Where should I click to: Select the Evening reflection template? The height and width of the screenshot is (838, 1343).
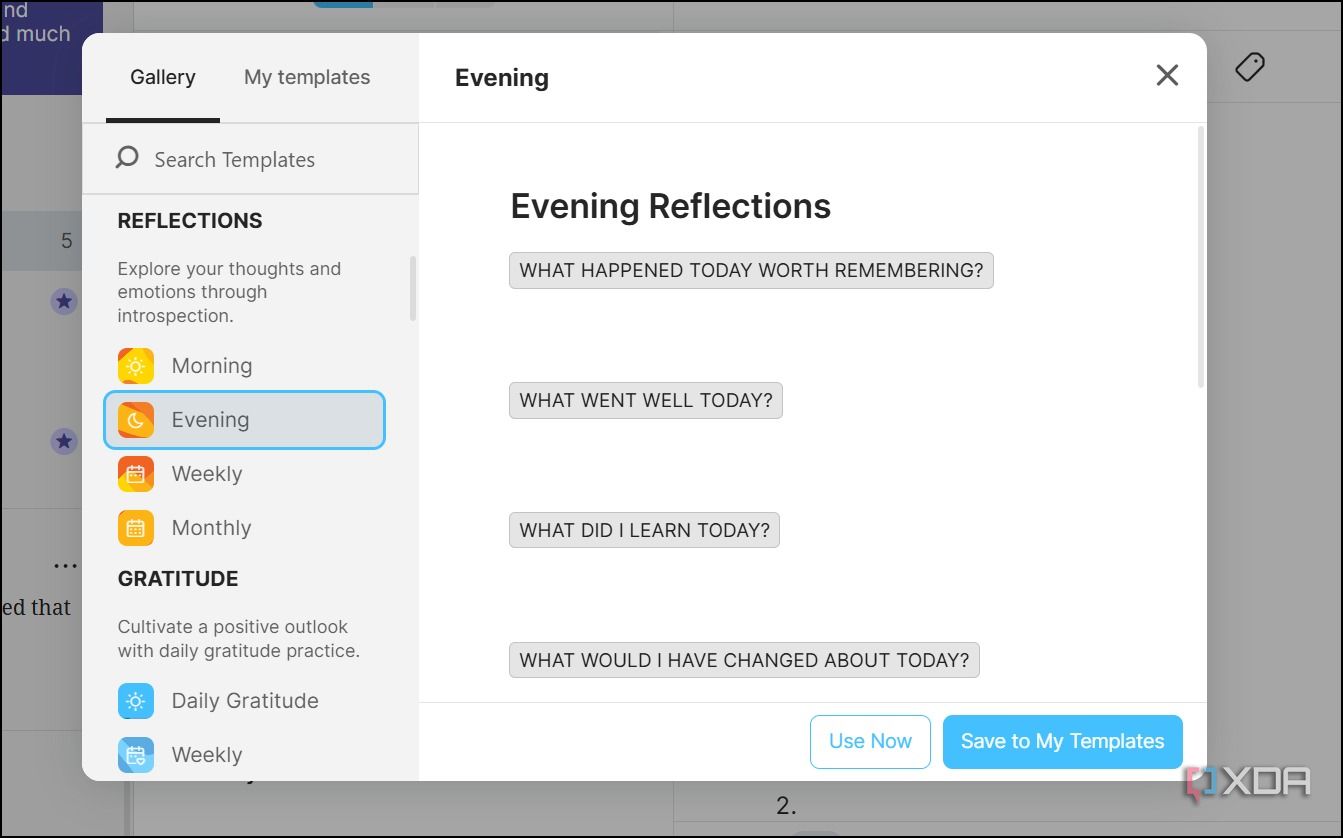coord(244,420)
